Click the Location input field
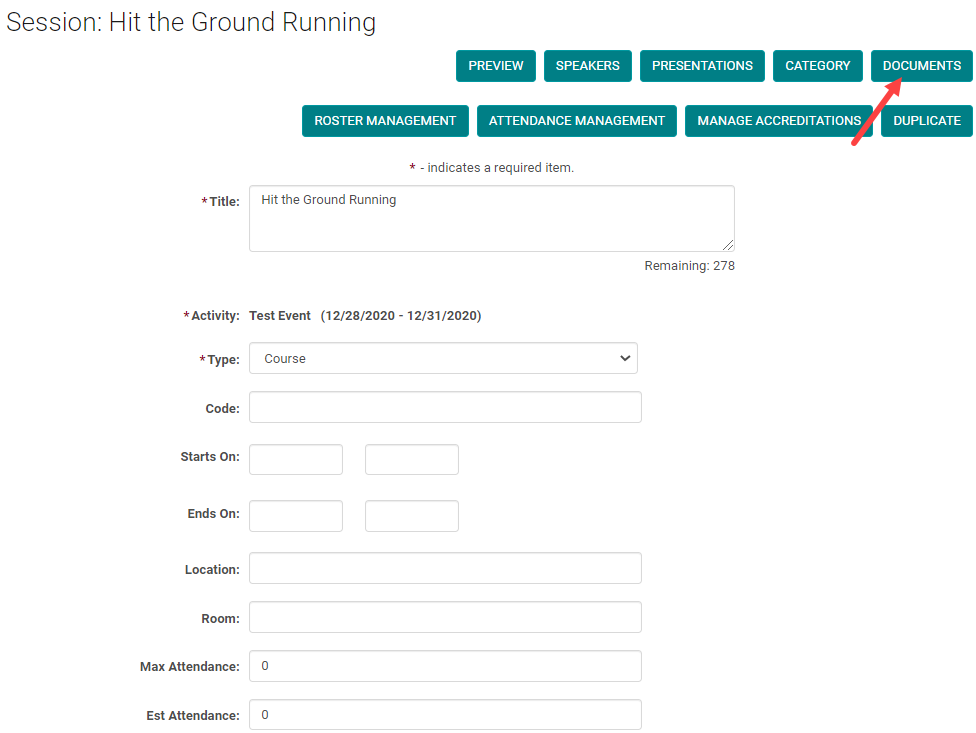Image resolution: width=976 pixels, height=733 pixels. coord(445,568)
